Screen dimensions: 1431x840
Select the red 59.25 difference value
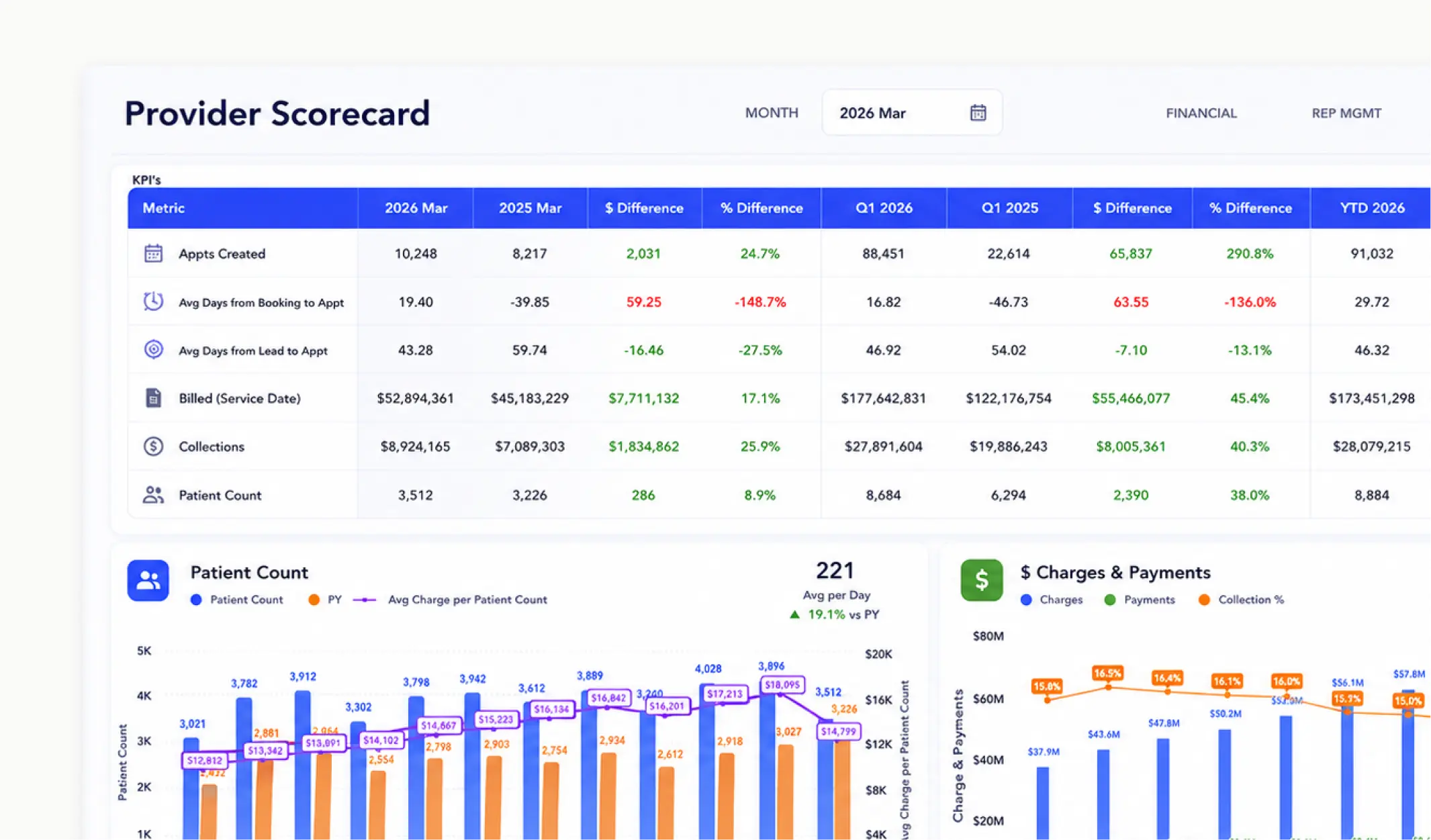point(643,302)
